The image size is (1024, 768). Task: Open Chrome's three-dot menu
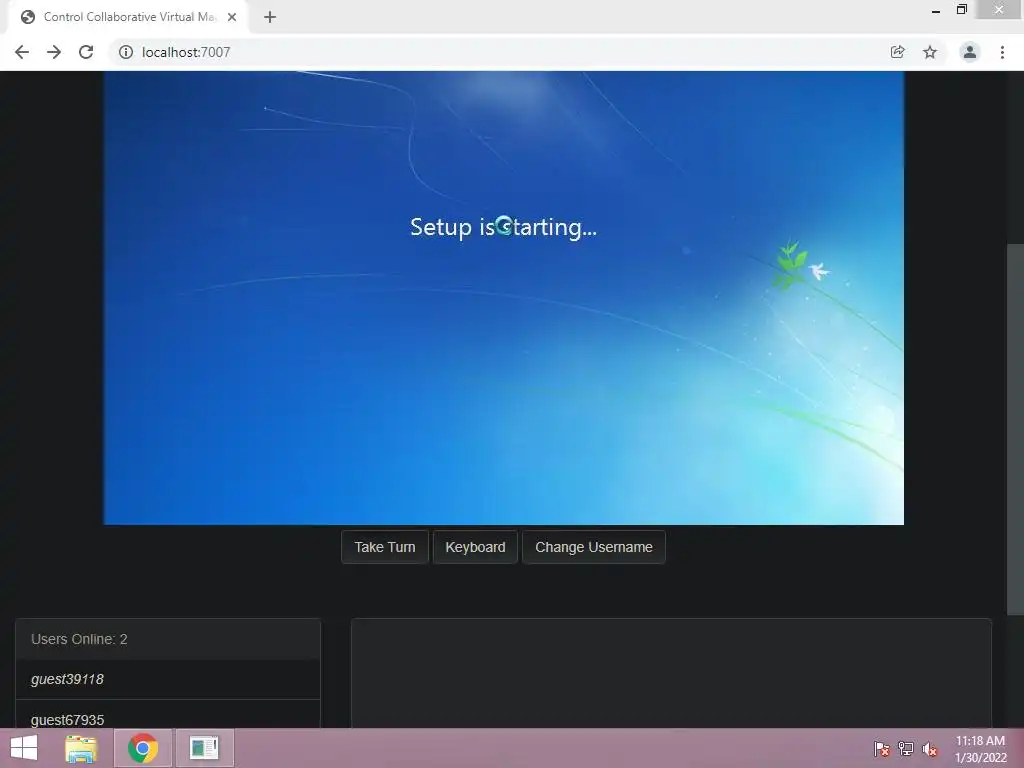pyautogui.click(x=1002, y=52)
